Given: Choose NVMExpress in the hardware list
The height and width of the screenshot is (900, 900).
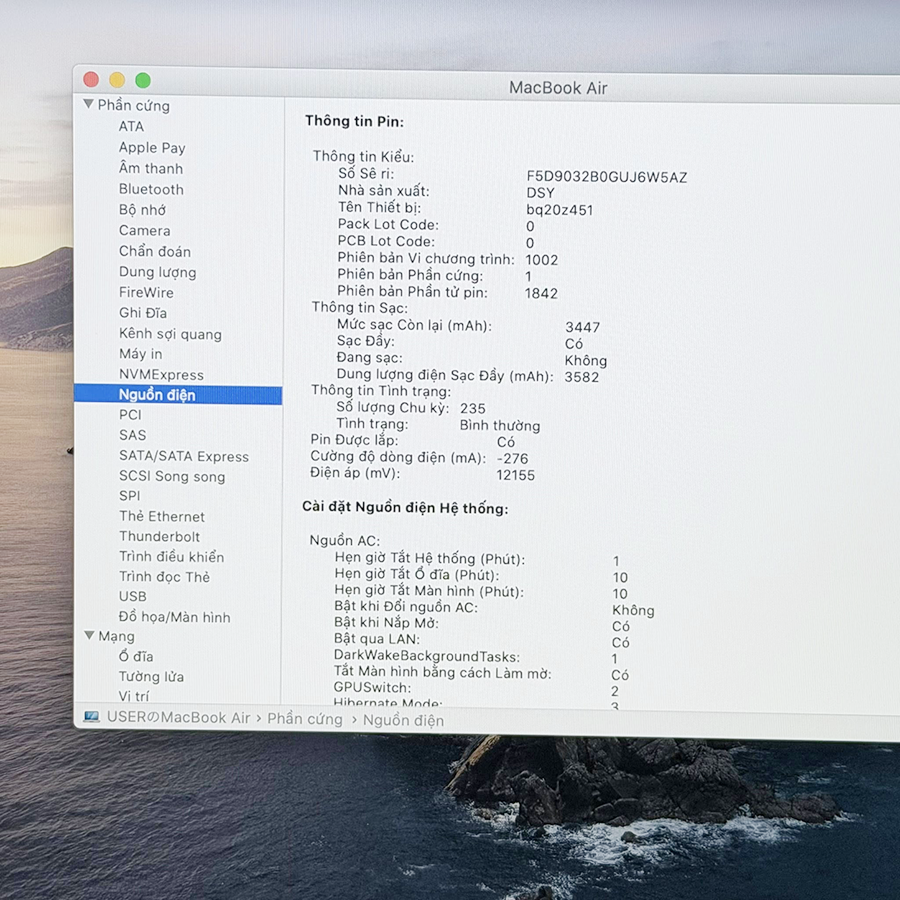Looking at the screenshot, I should click(x=161, y=375).
